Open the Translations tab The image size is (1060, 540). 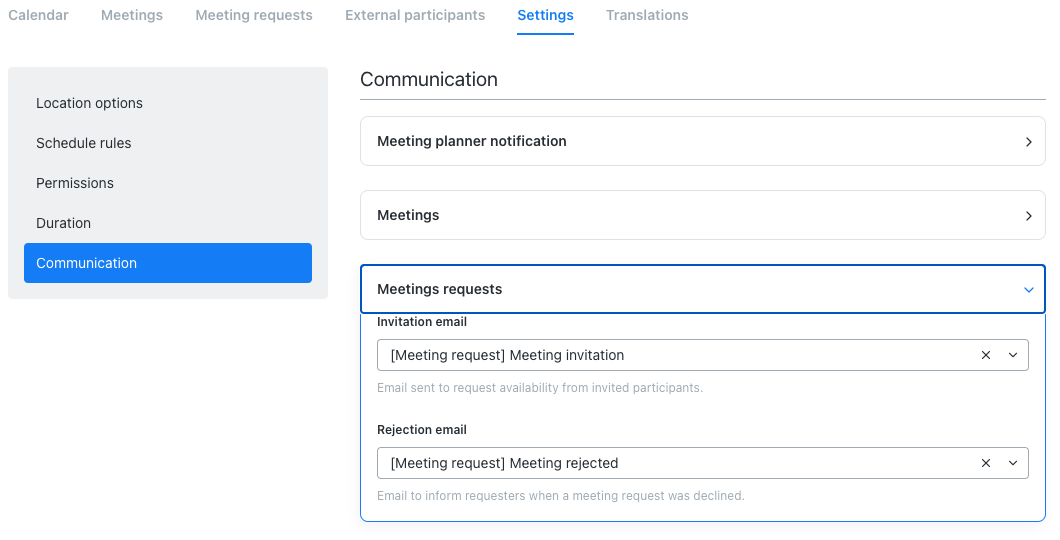pyautogui.click(x=647, y=16)
